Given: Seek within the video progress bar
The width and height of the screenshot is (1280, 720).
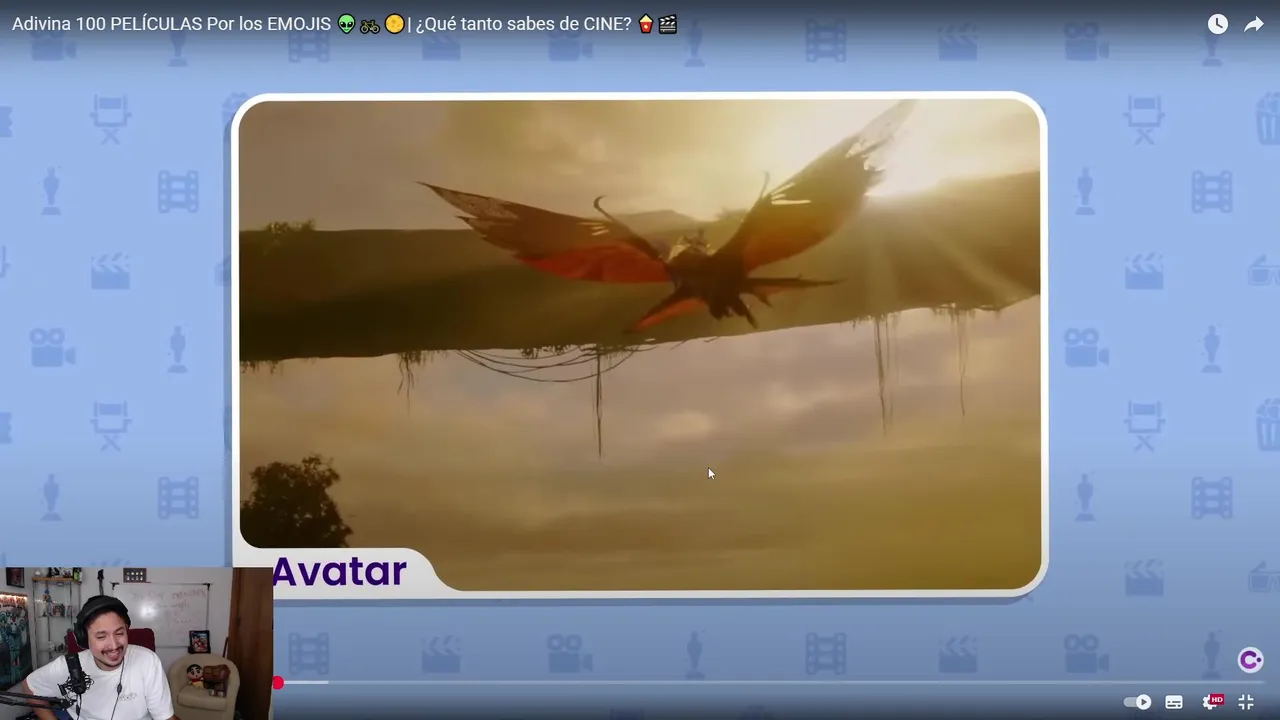Looking at the screenshot, I should (x=771, y=683).
